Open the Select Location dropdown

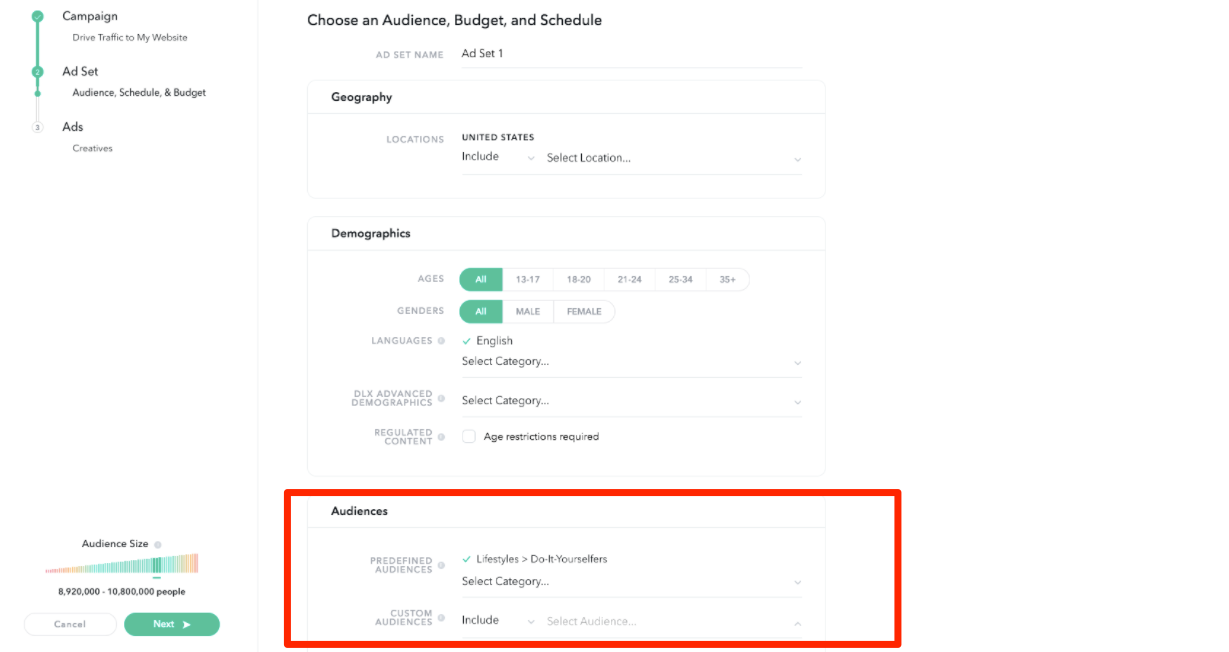click(673, 158)
